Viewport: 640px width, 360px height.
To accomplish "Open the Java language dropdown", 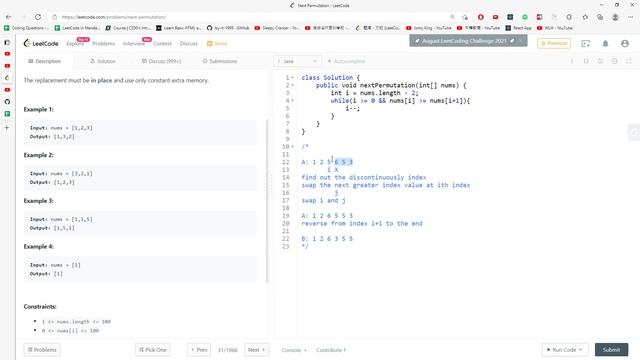I will coord(298,61).
